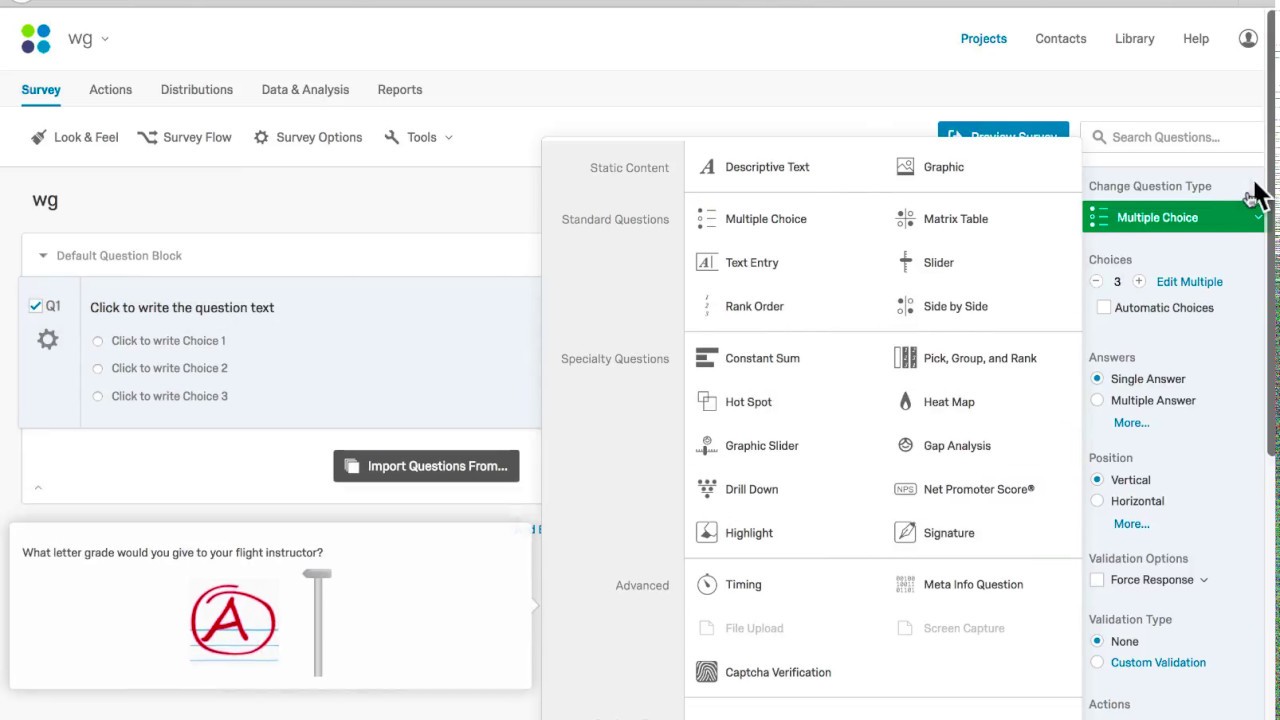Choose the Gap Analysis icon

tap(905, 446)
